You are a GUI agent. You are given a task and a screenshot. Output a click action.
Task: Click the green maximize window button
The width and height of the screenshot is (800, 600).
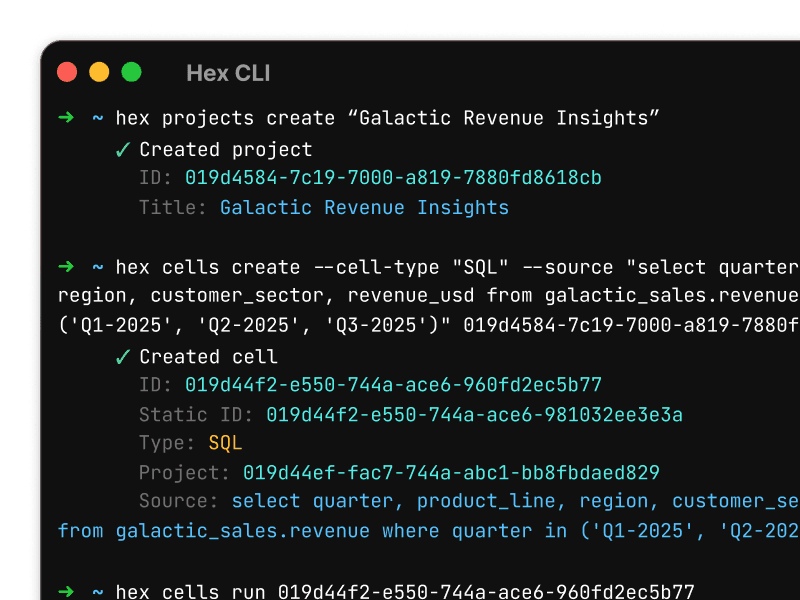coord(131,72)
